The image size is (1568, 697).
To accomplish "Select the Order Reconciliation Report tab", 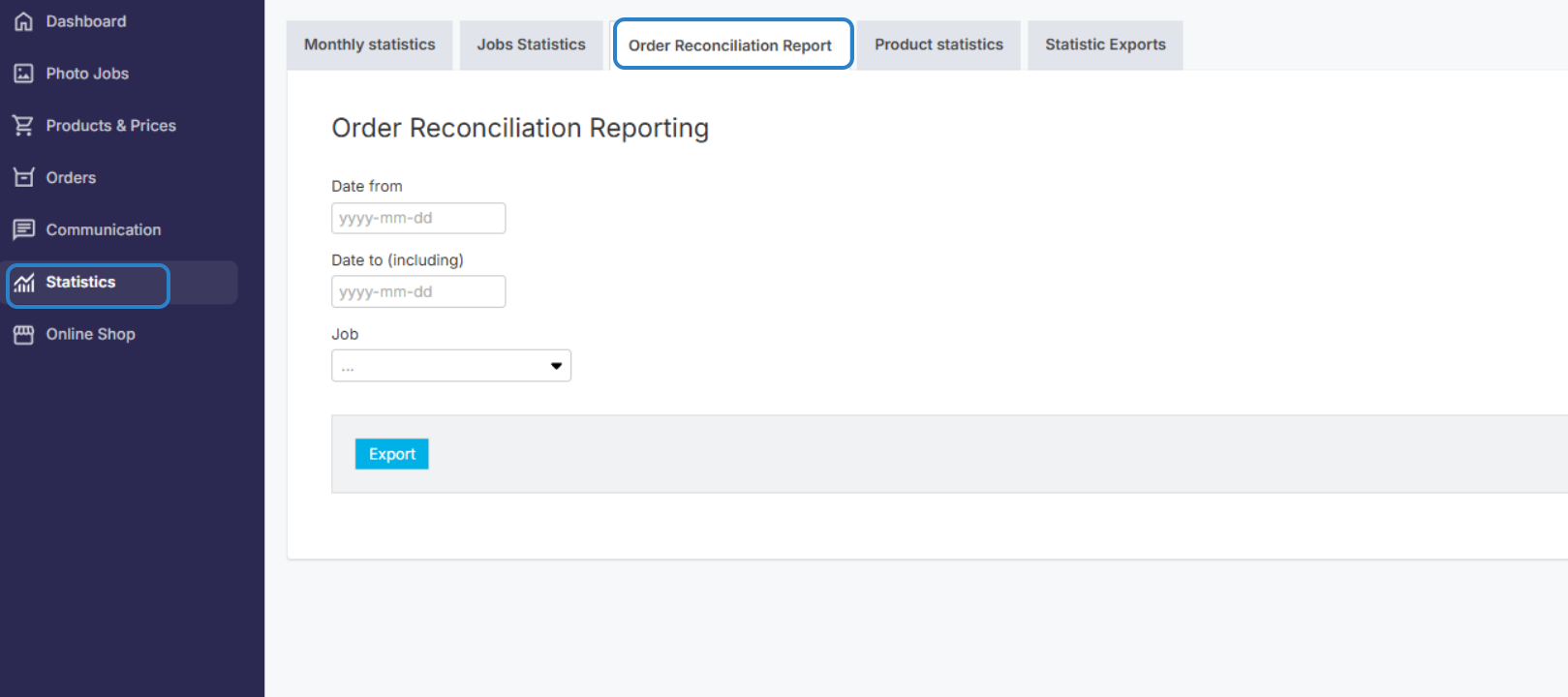I will [733, 45].
